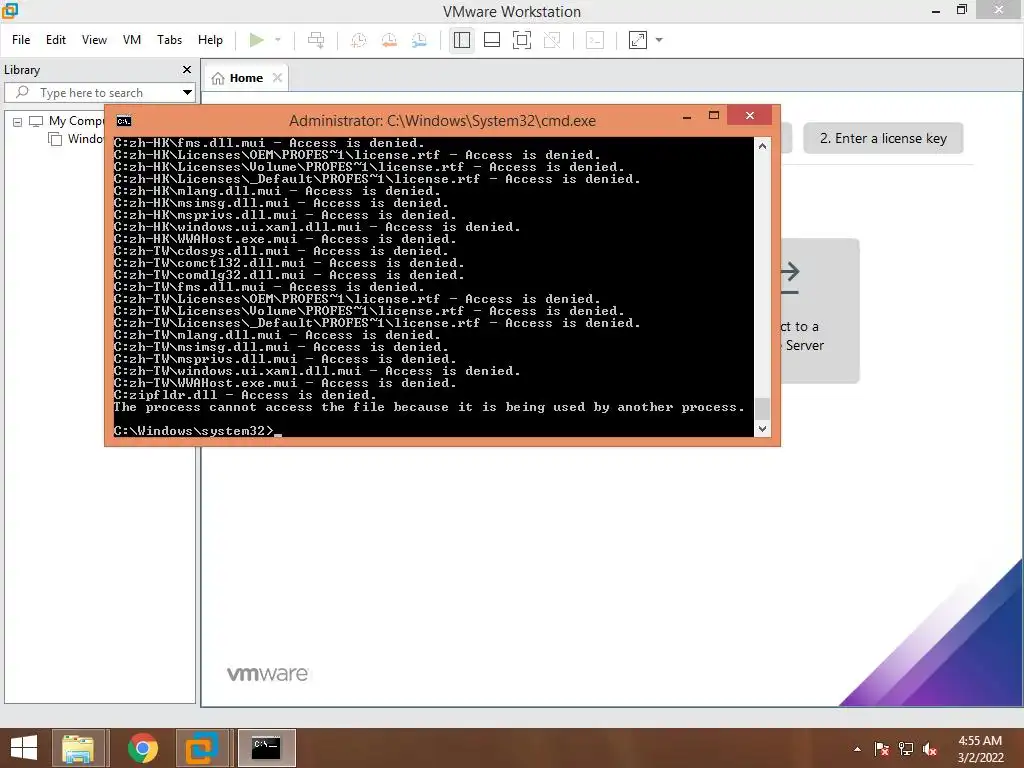Click the 'C:zipfldr.dll - Access is denied' line
1024x768 pixels.
[245, 395]
